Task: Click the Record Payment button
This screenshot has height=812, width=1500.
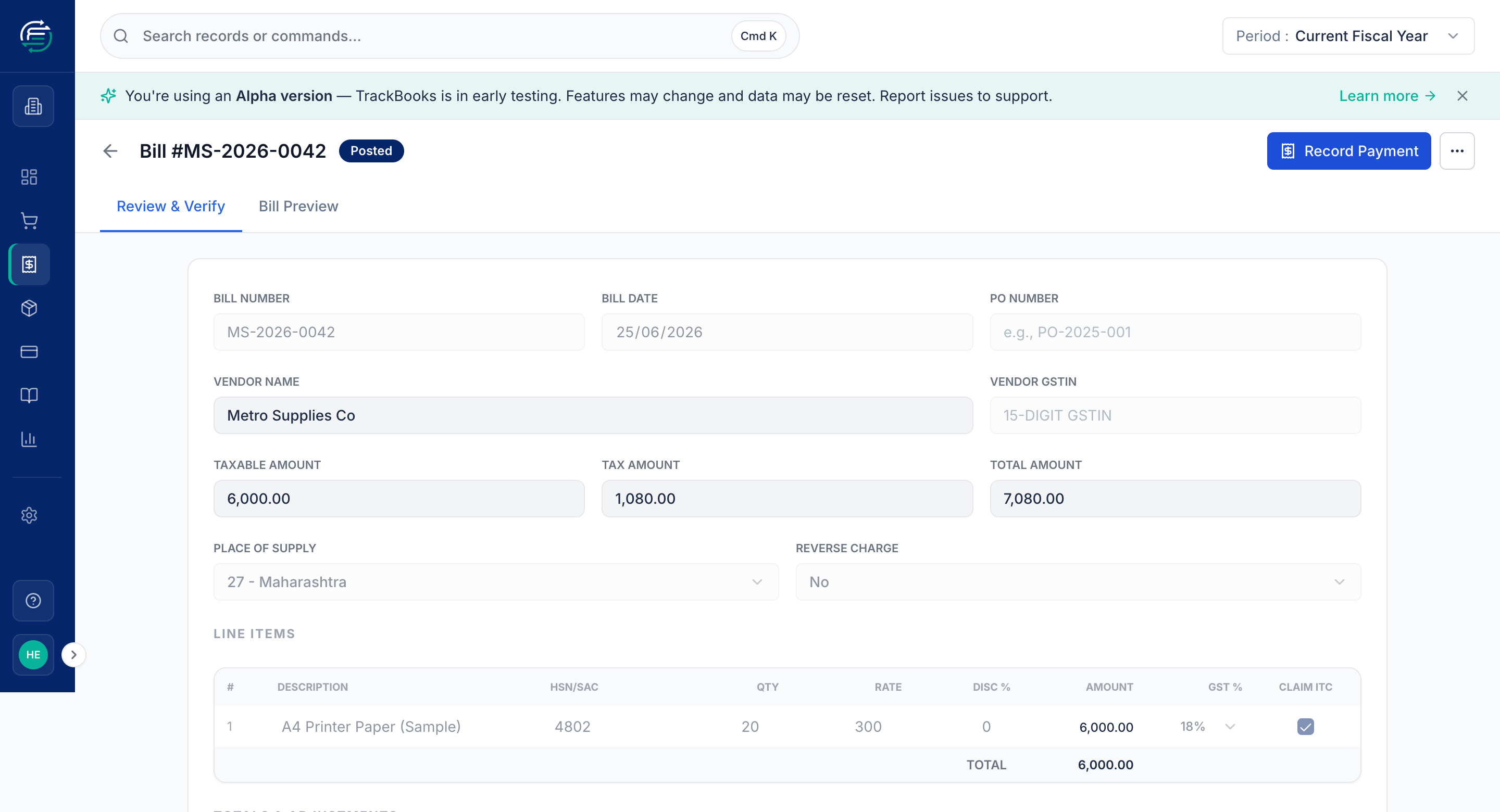Action: coord(1348,151)
